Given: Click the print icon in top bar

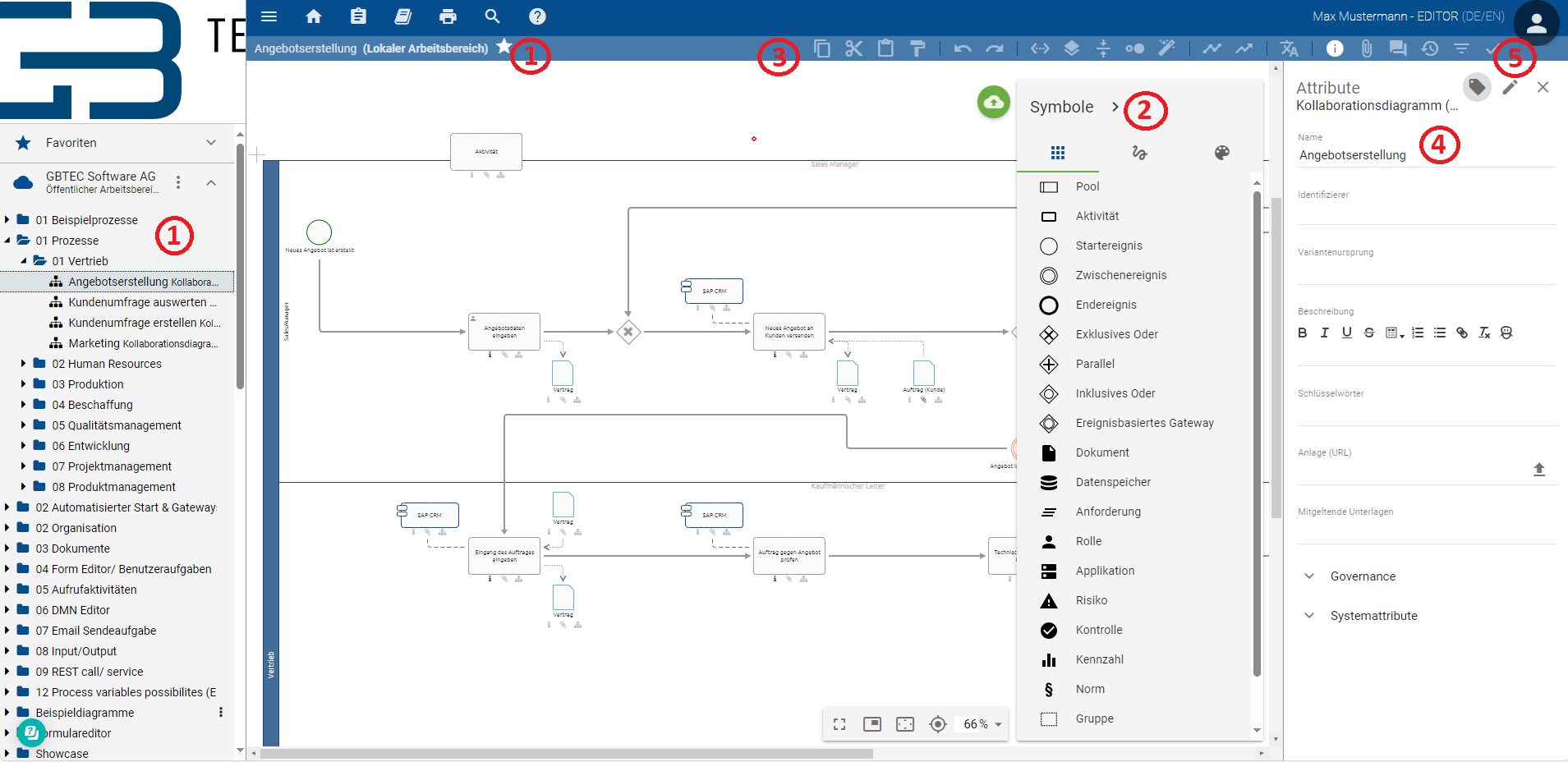Looking at the screenshot, I should [448, 16].
